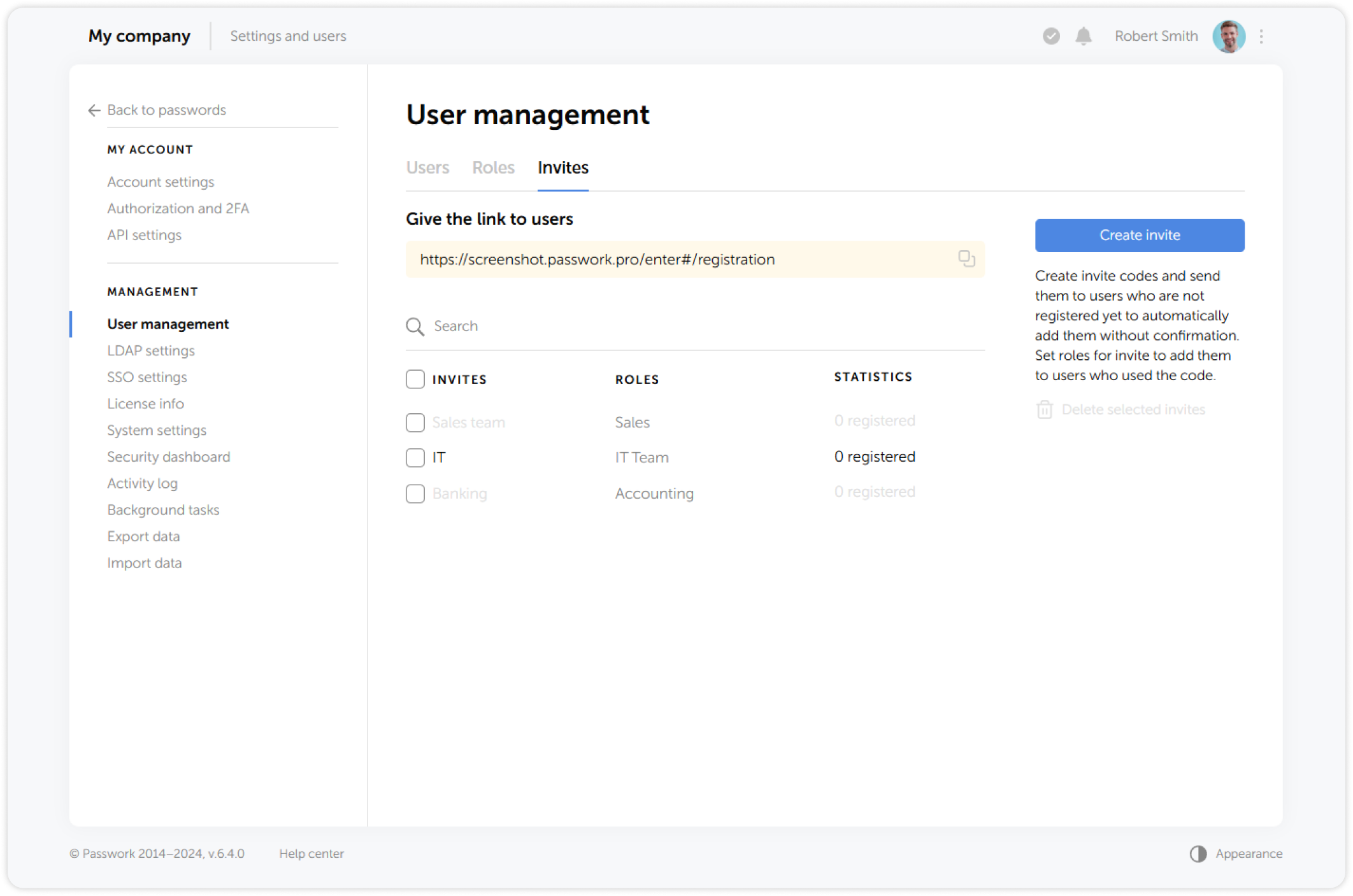The width and height of the screenshot is (1353, 896).
Task: Click the Create invite button
Action: (1139, 235)
